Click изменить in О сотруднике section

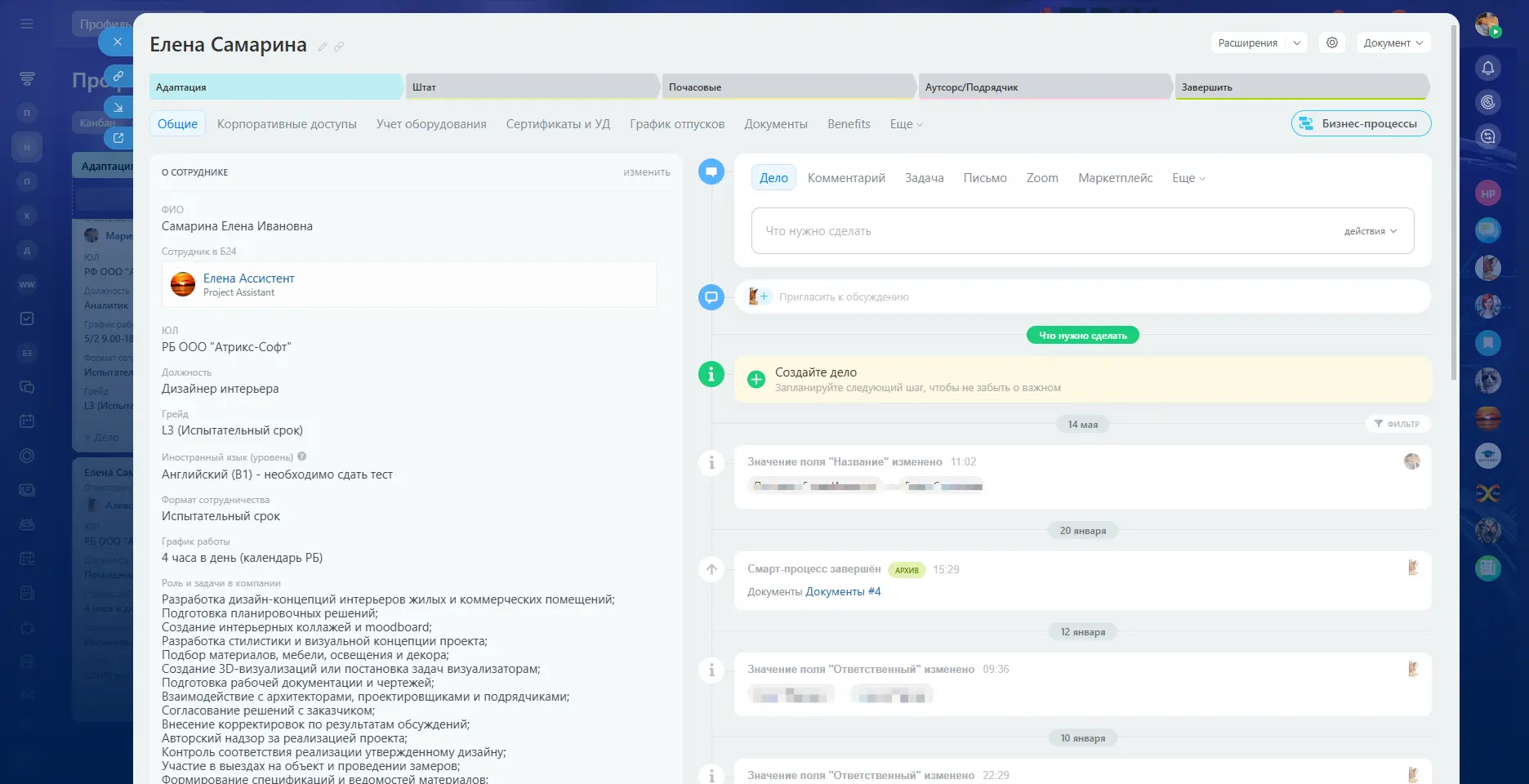646,172
